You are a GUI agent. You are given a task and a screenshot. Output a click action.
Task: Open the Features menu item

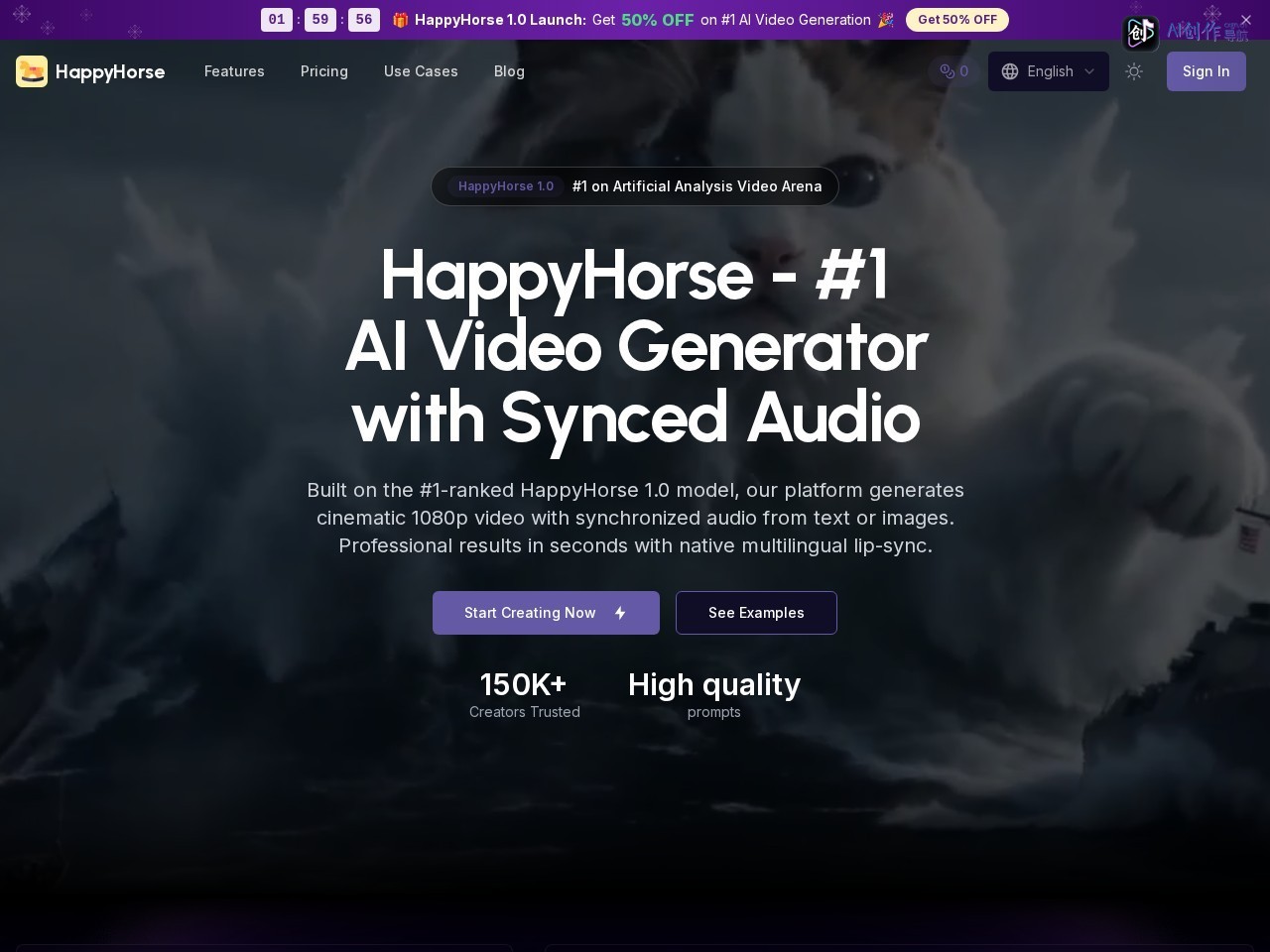point(234,71)
